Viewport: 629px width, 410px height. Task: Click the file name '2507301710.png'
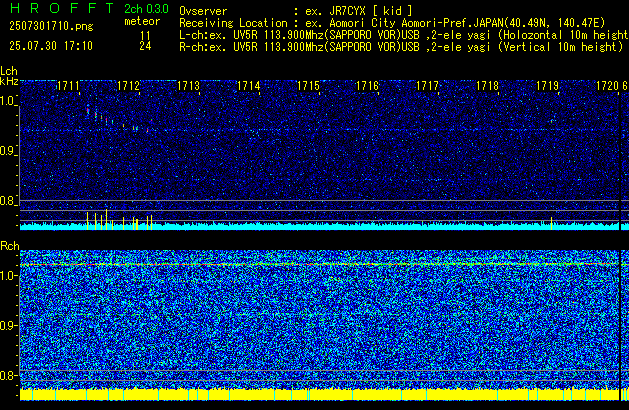[51, 26]
